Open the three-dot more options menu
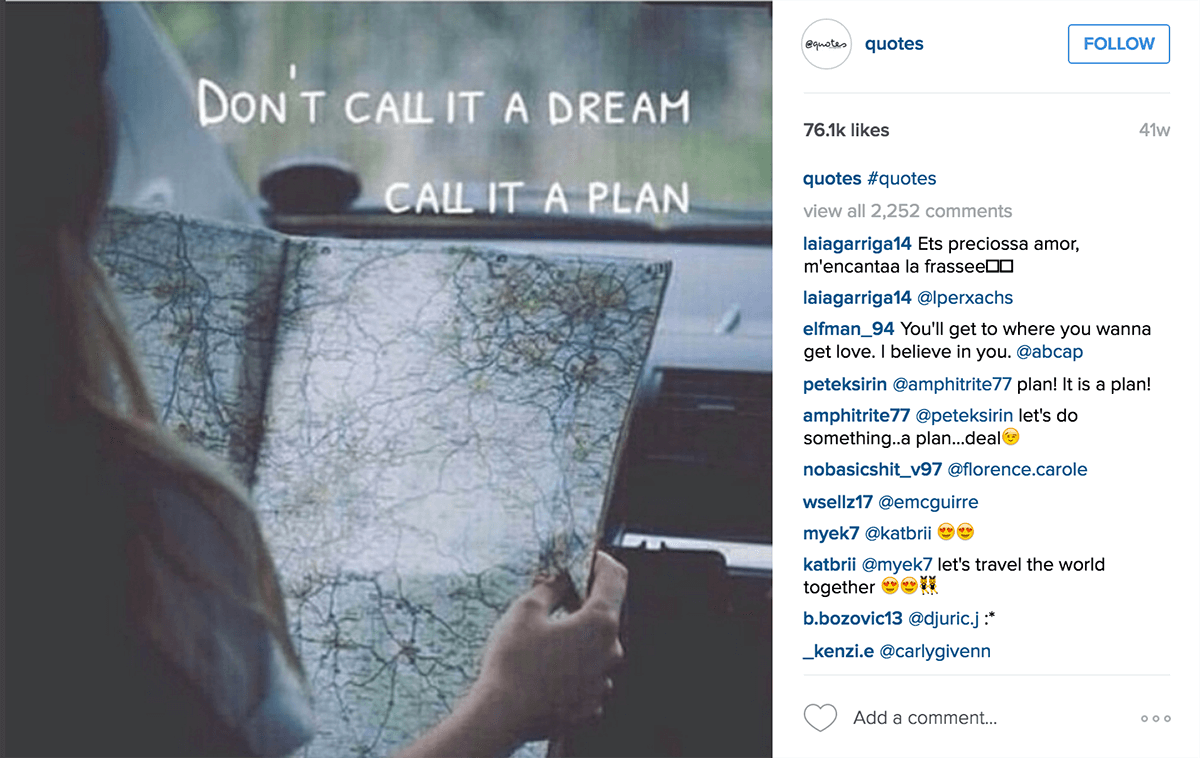Image resolution: width=1200 pixels, height=758 pixels. tap(1155, 718)
